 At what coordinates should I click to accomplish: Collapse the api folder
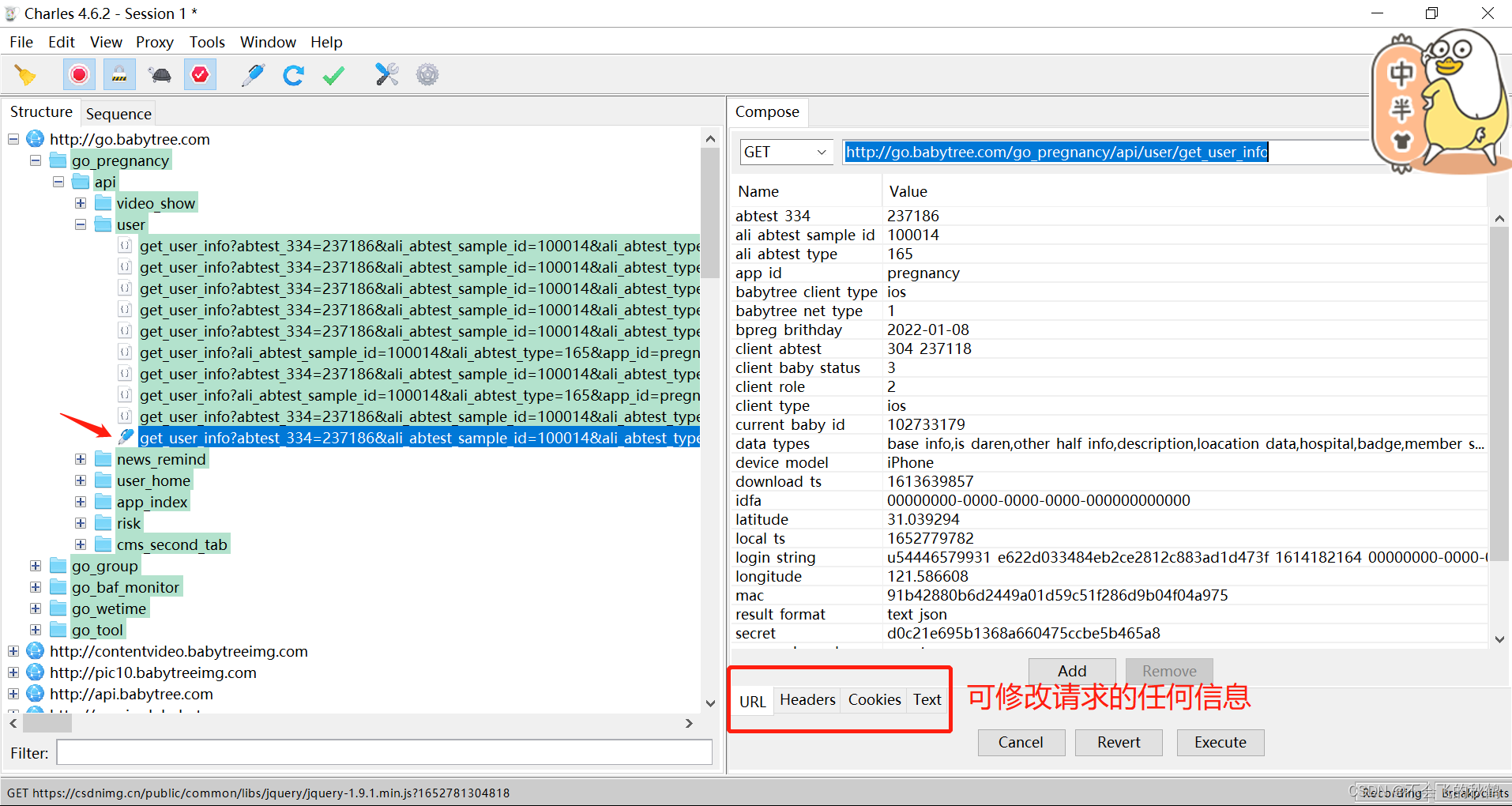pyautogui.click(x=58, y=182)
